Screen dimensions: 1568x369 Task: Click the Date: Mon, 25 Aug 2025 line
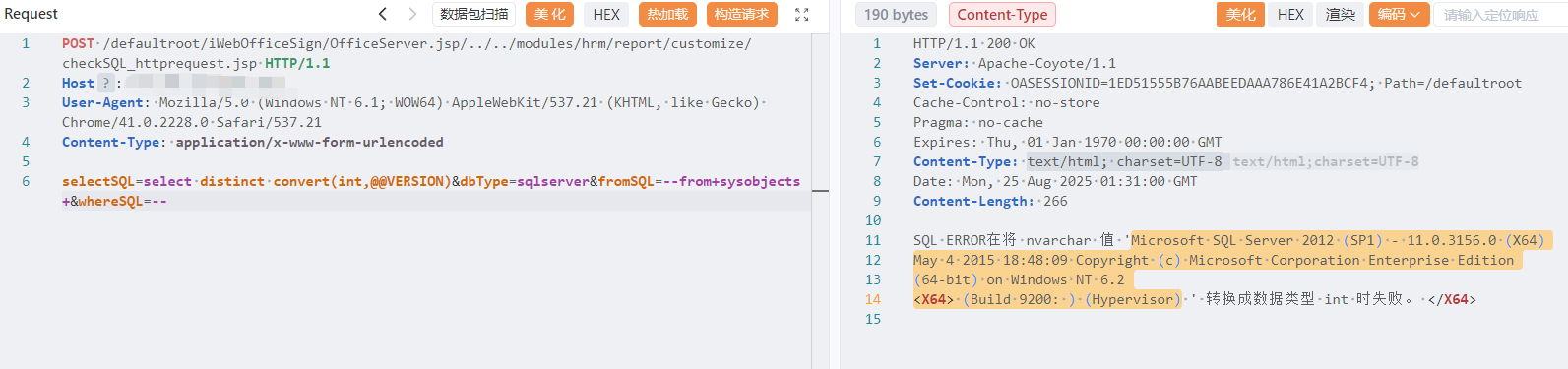(1055, 181)
